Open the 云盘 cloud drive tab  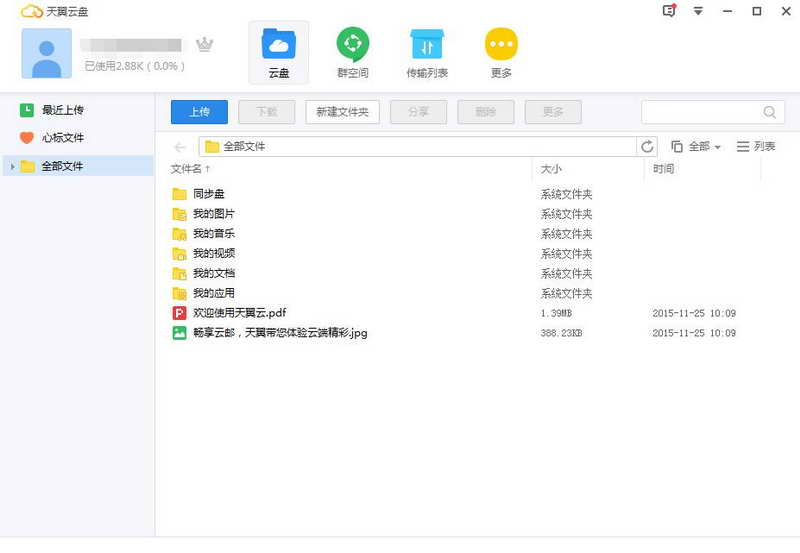278,53
